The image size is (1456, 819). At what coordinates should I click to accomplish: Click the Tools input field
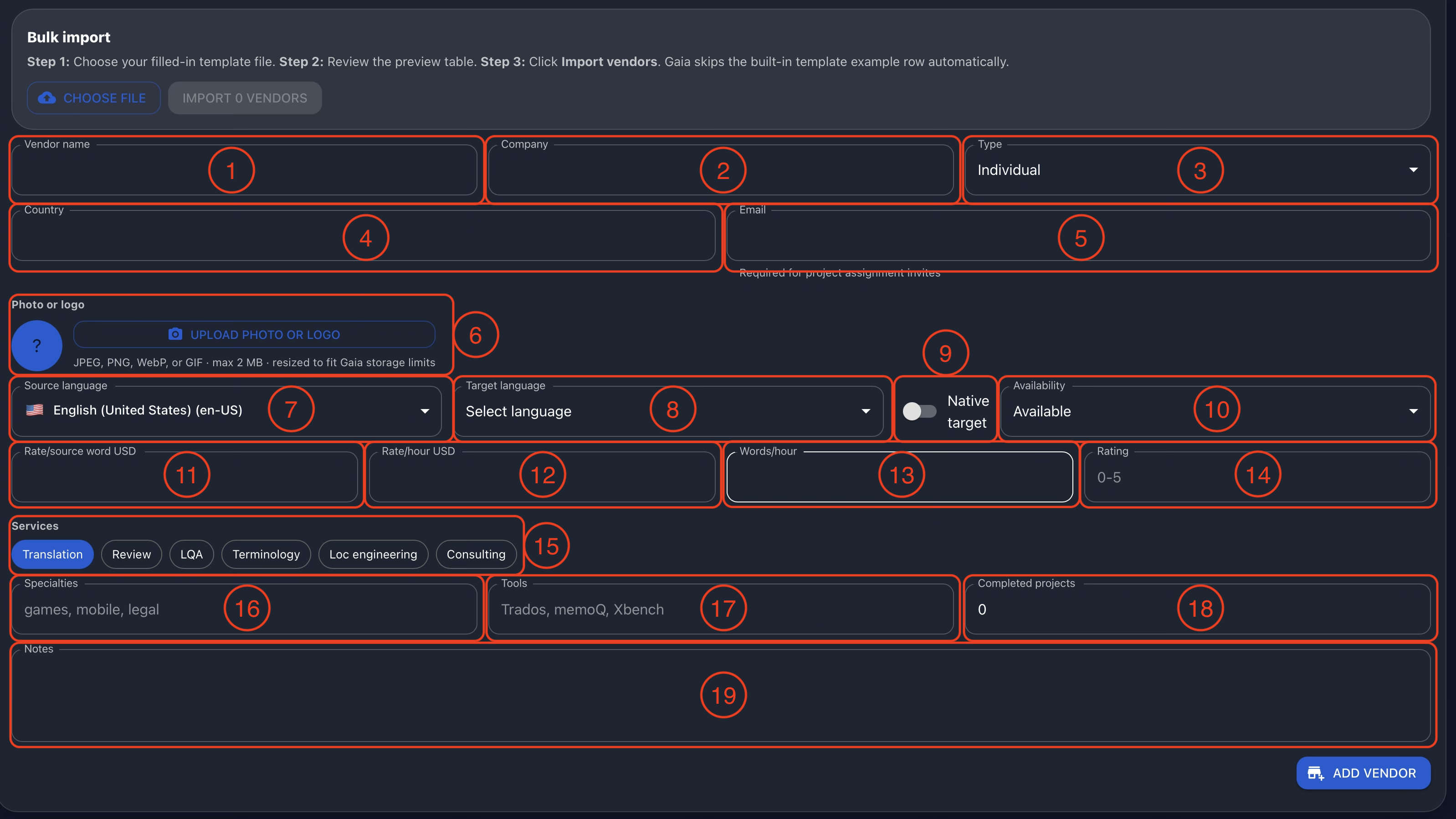point(721,609)
